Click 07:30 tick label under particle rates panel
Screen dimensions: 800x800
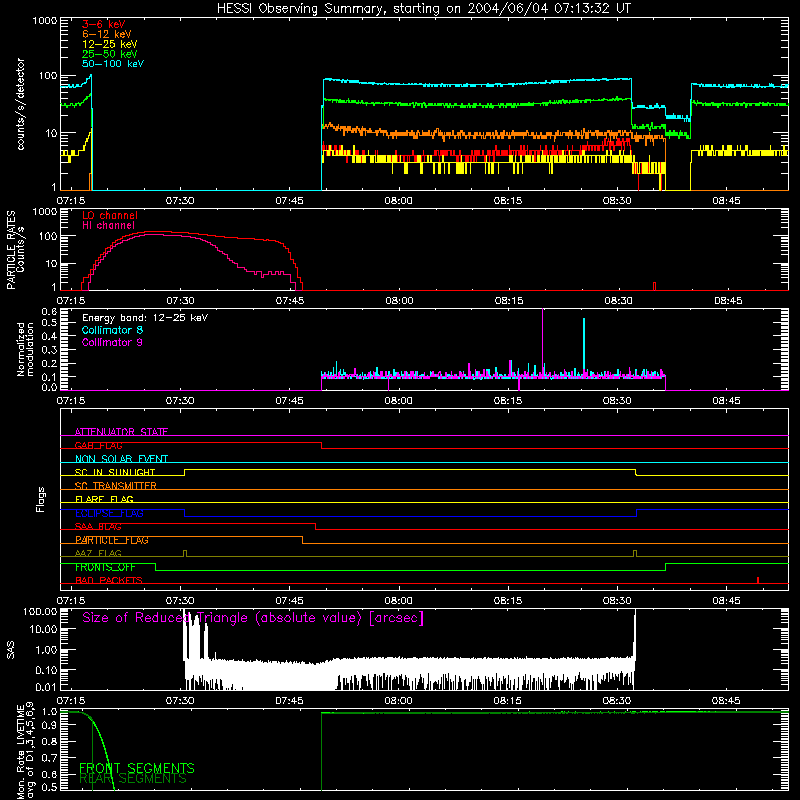(x=180, y=301)
